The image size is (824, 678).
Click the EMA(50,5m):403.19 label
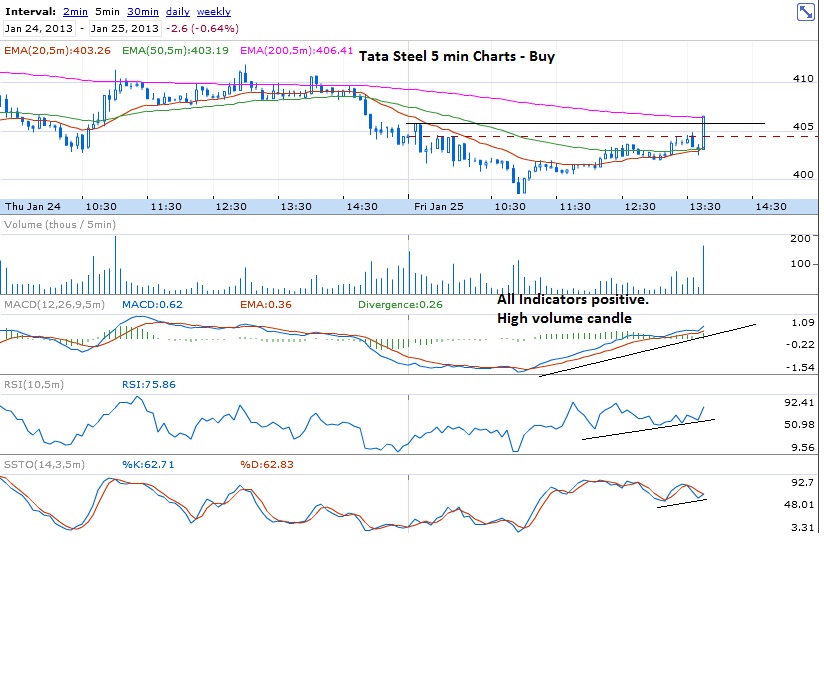point(175,50)
